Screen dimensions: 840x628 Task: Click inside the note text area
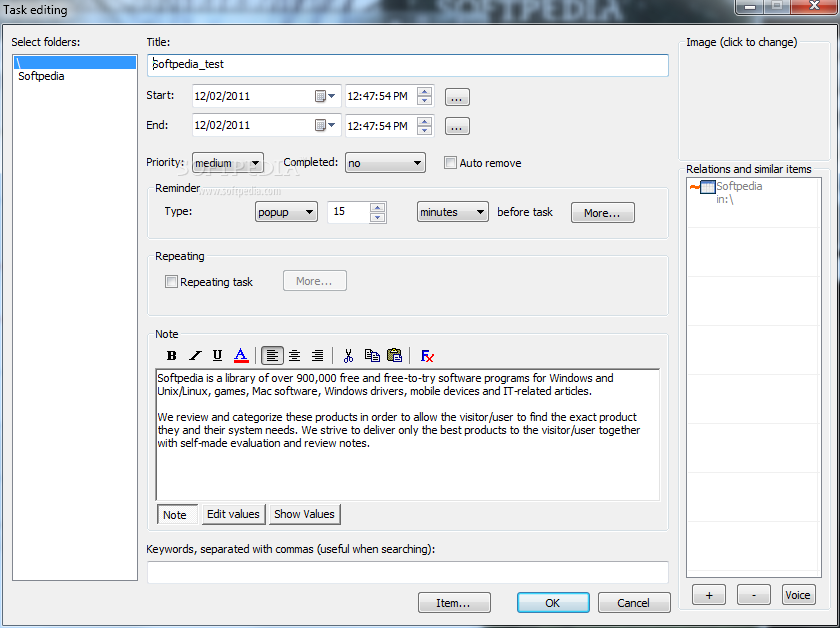[x=408, y=435]
